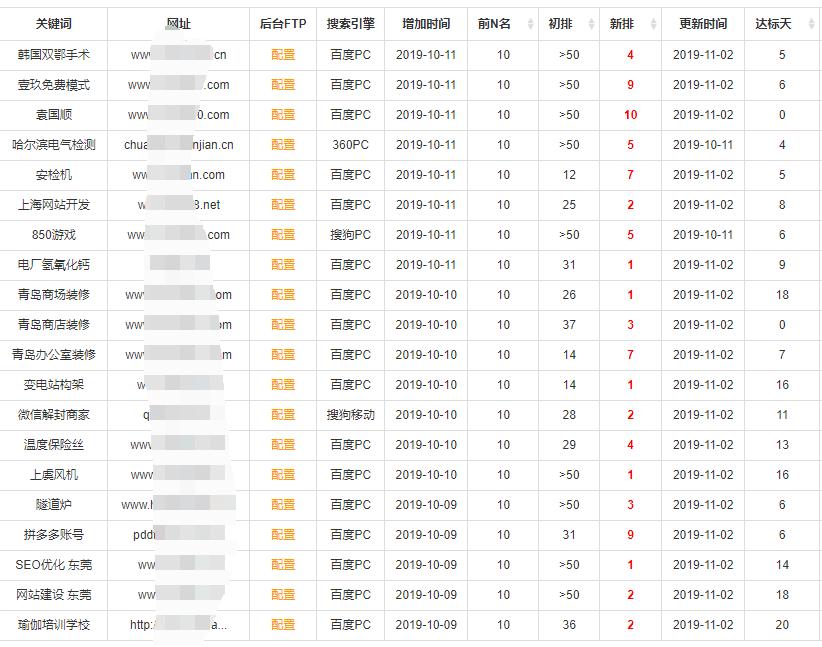Click the 更新时间 column header
This screenshot has height=647, width=822.
[x=703, y=24]
